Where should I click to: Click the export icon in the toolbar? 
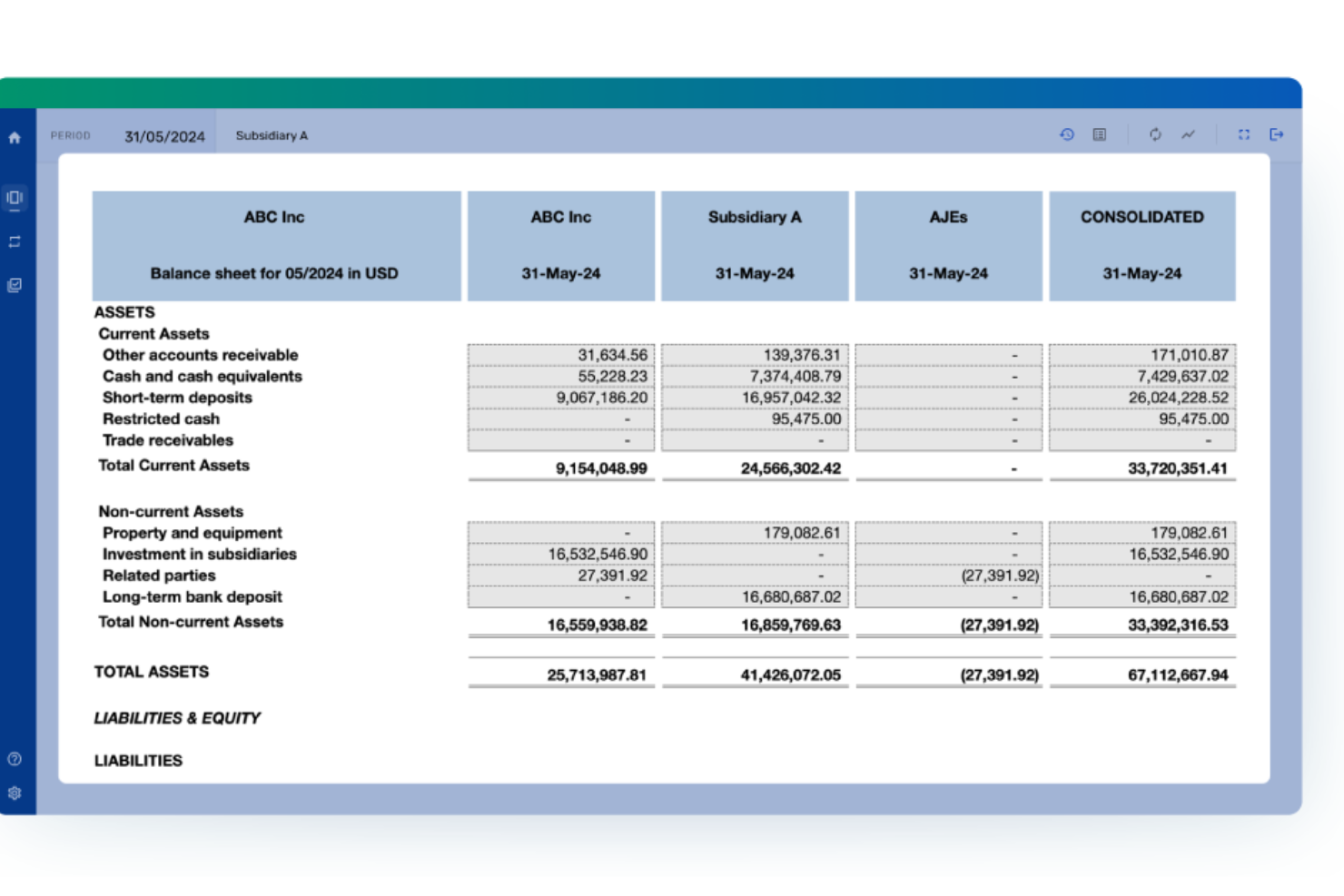[x=1277, y=134]
